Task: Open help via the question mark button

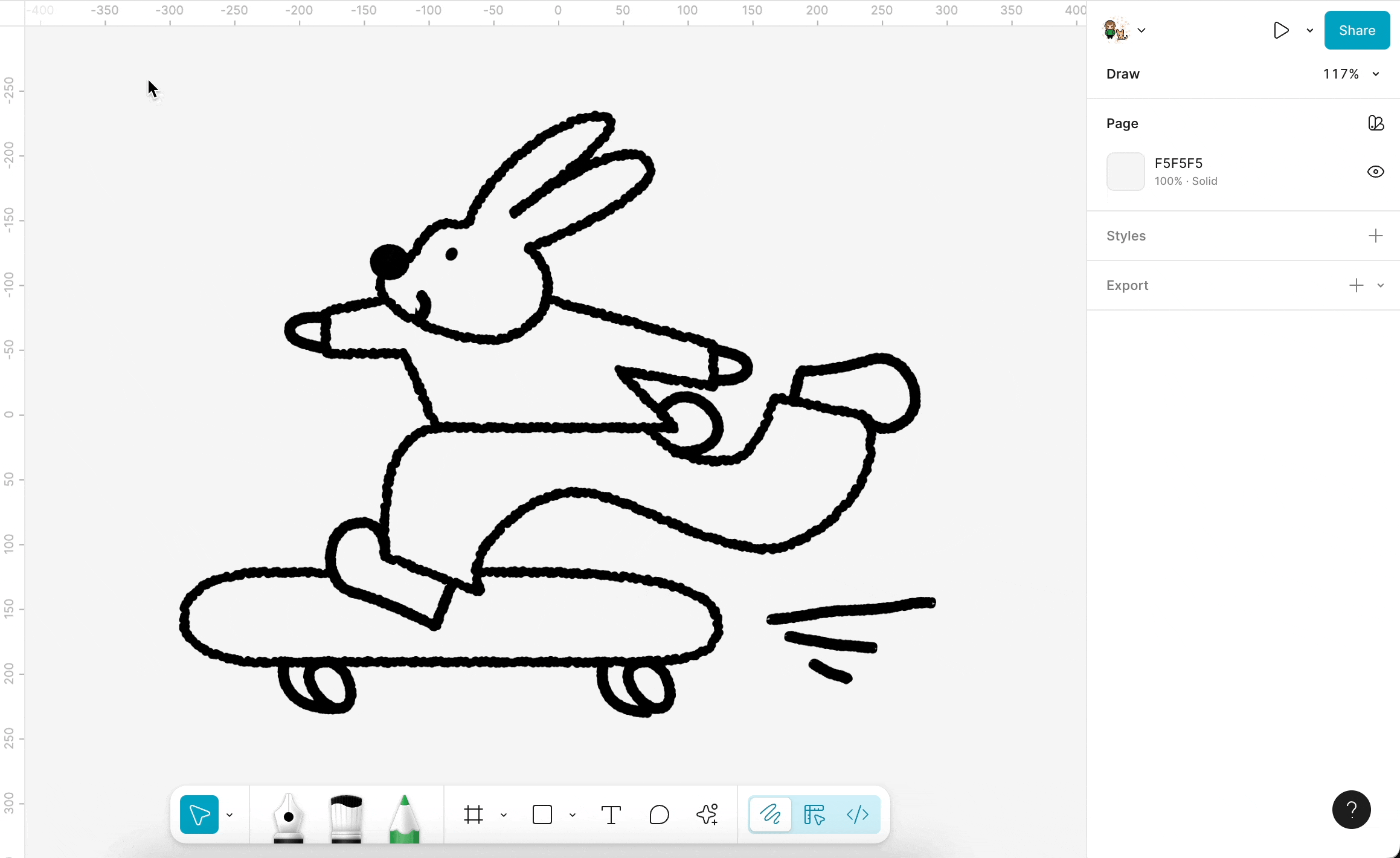Action: pyautogui.click(x=1351, y=809)
